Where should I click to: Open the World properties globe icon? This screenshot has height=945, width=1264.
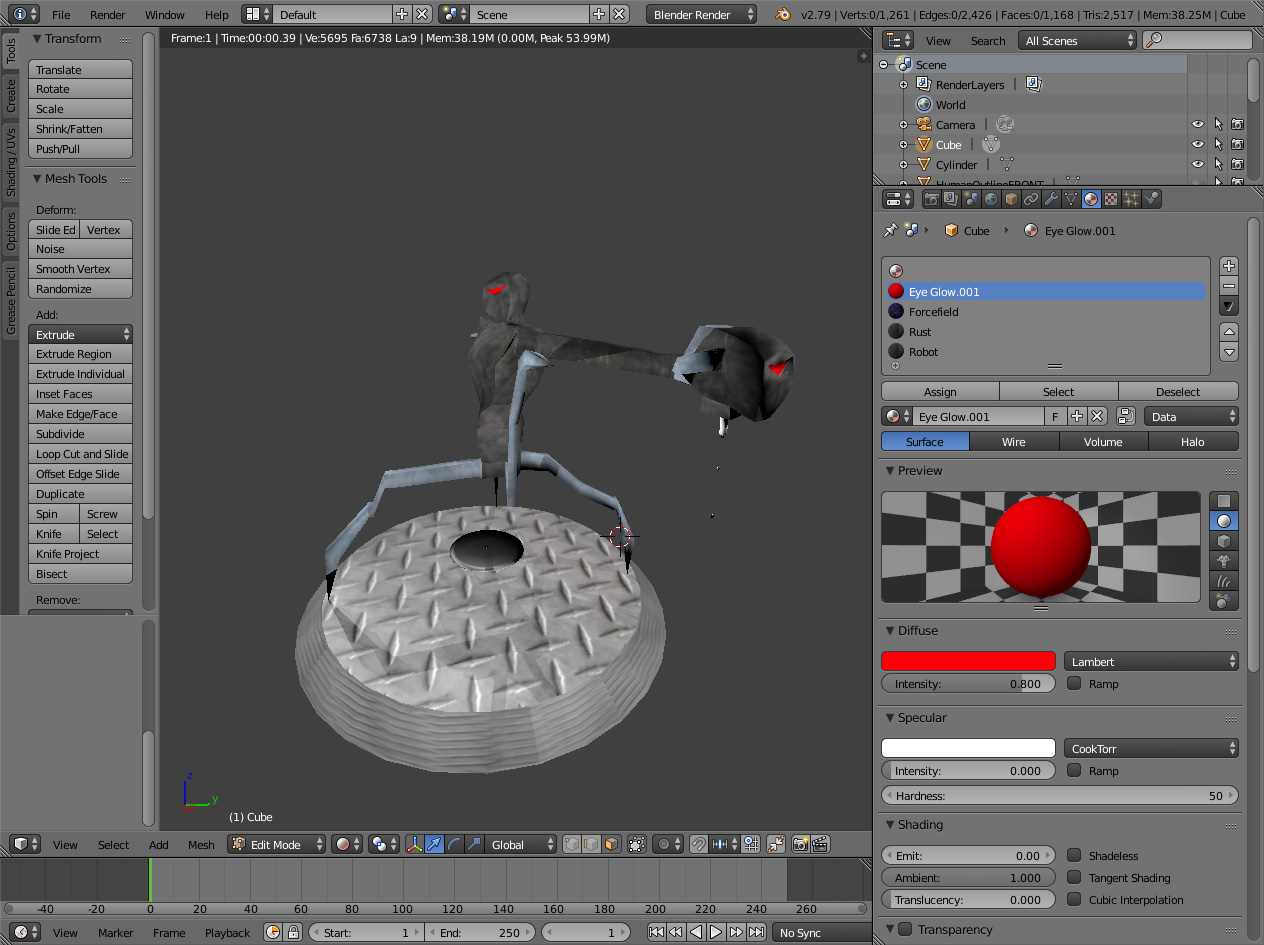click(991, 199)
